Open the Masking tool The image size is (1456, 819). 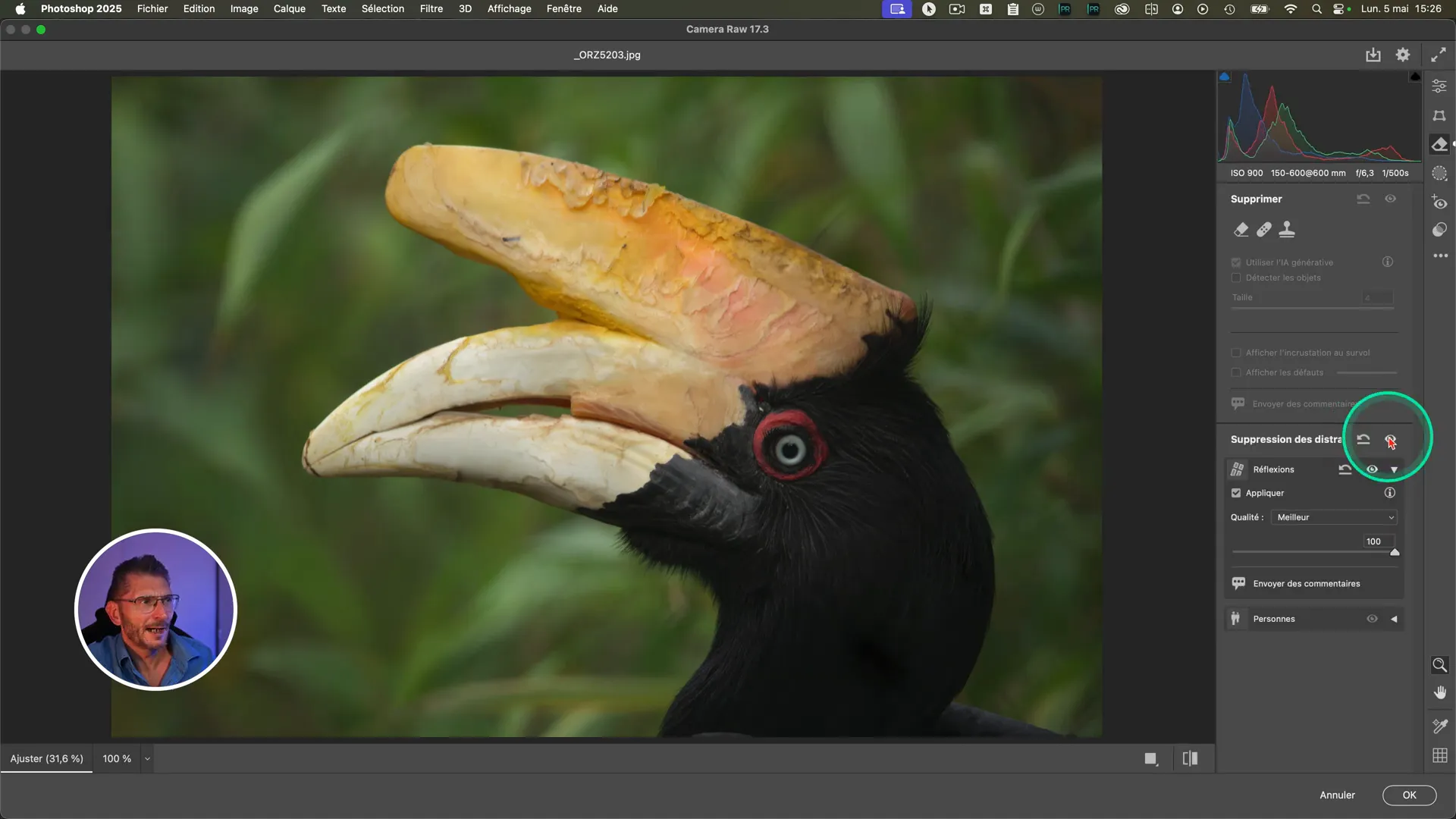tap(1439, 174)
